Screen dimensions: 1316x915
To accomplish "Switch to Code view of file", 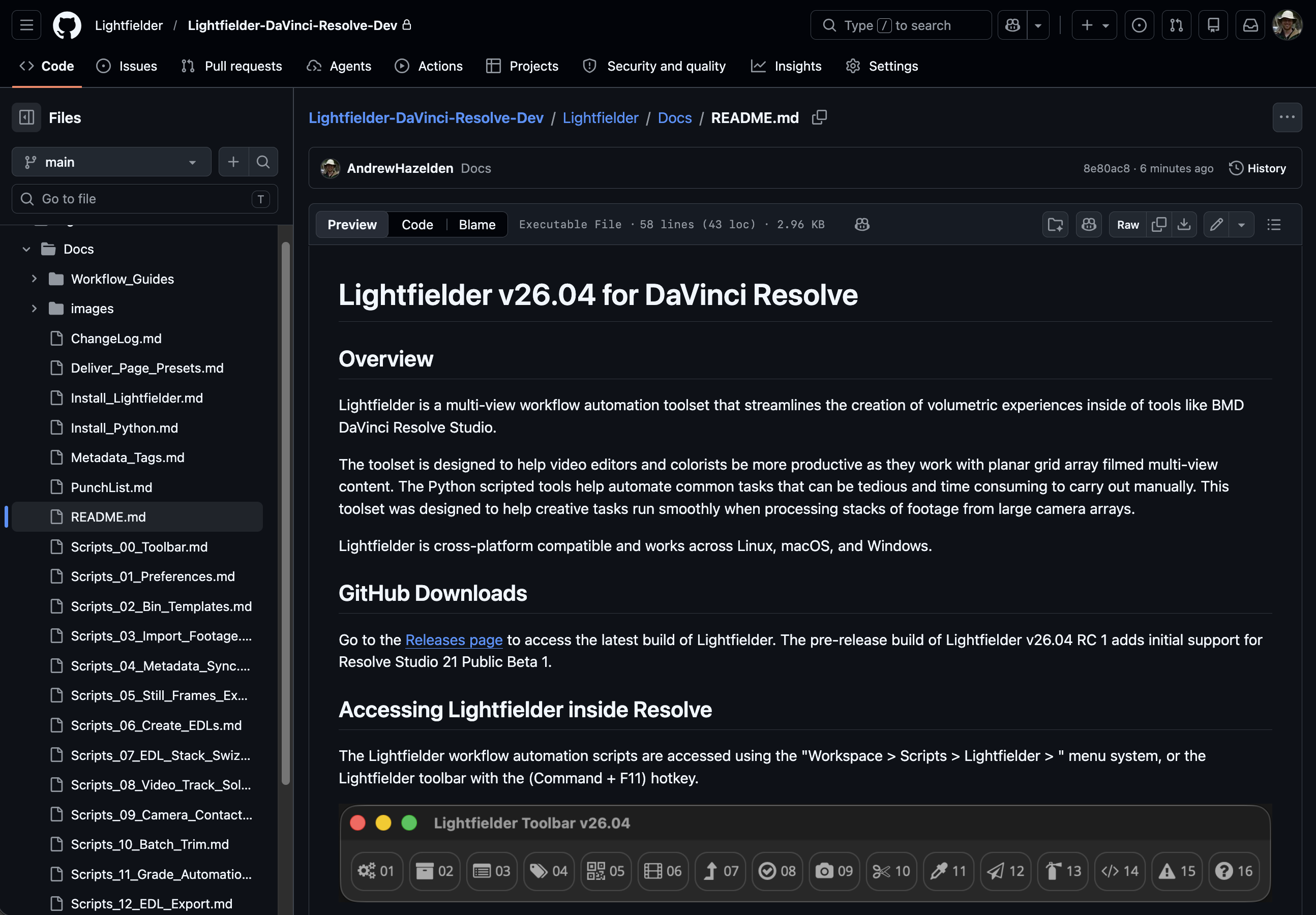I will pos(416,225).
